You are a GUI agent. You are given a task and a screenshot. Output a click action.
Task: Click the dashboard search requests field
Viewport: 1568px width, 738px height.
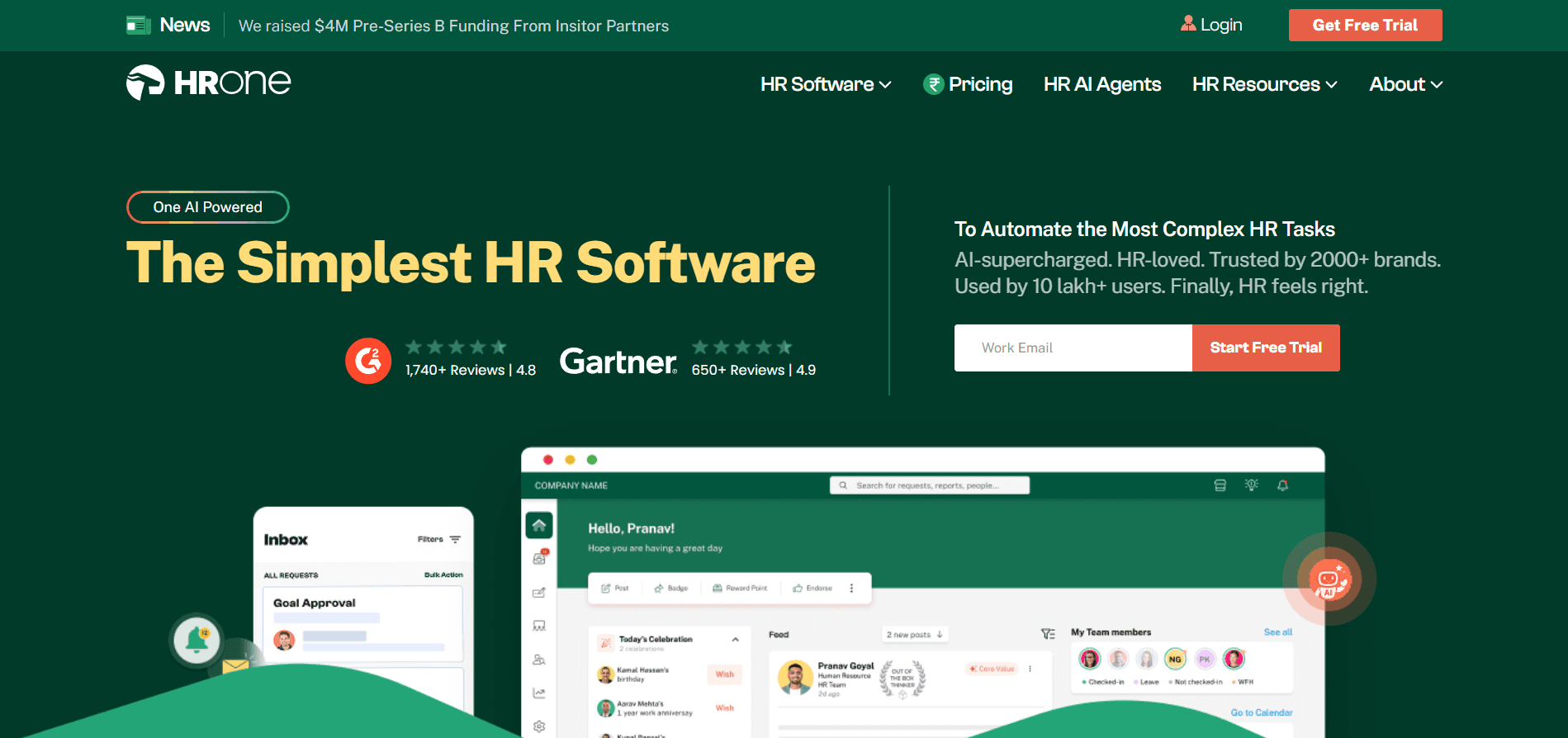click(x=929, y=485)
